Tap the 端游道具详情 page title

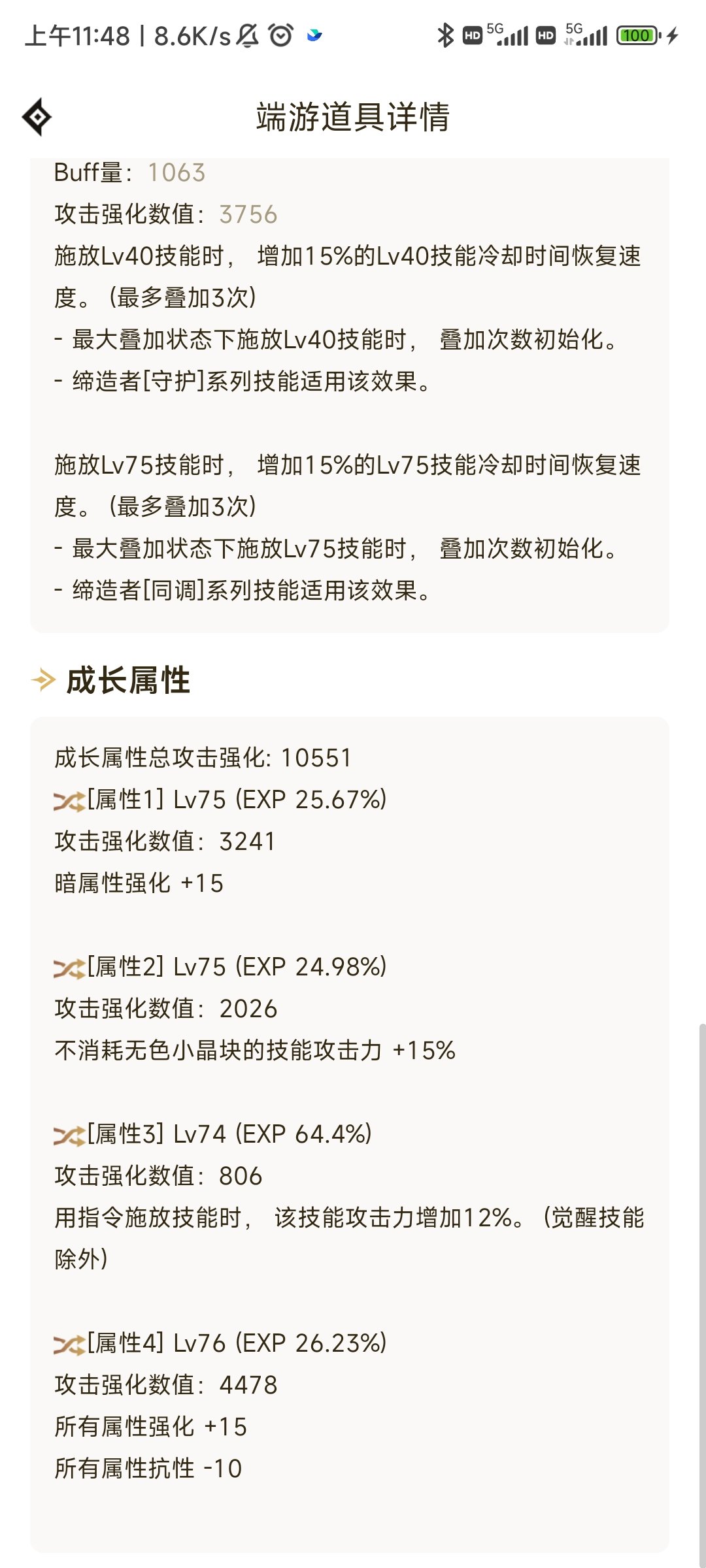point(353,117)
